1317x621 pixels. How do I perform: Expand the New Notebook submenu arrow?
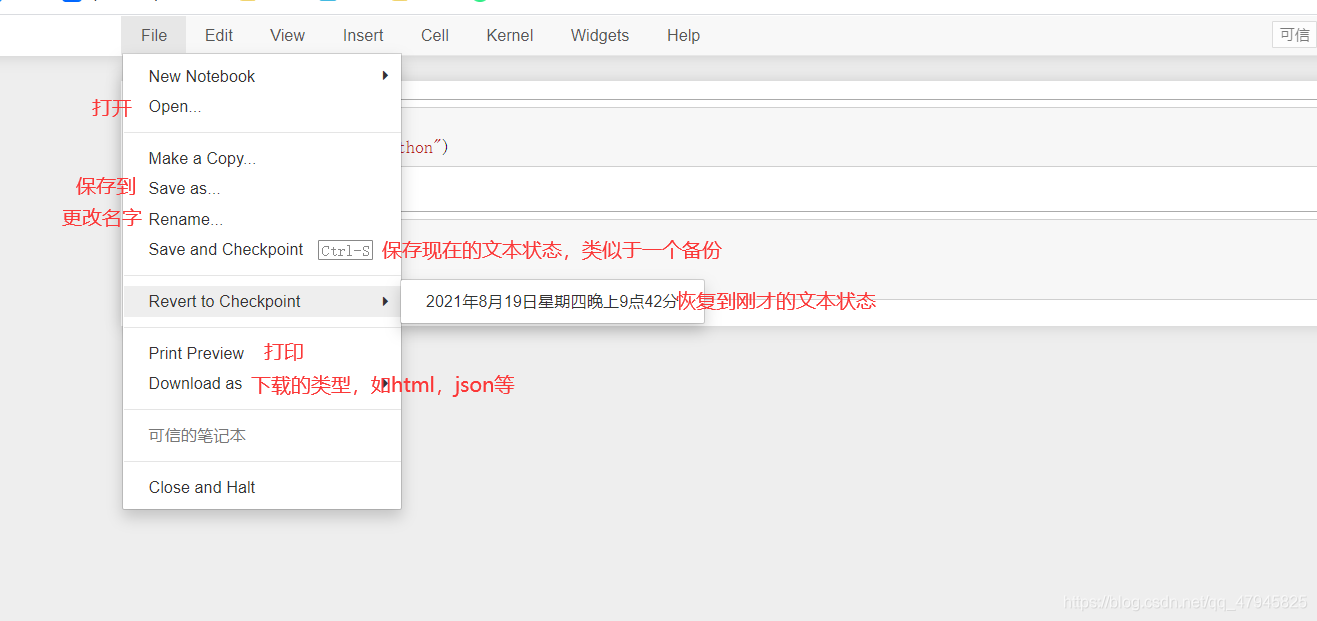(x=385, y=76)
